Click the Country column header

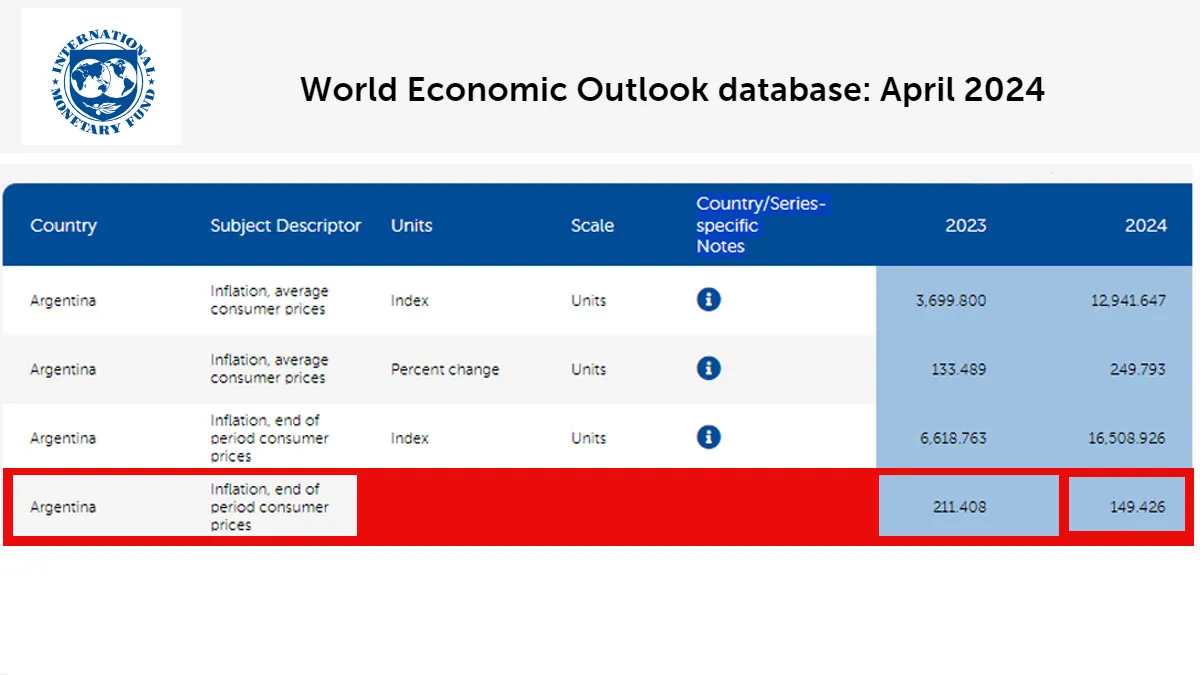click(63, 225)
